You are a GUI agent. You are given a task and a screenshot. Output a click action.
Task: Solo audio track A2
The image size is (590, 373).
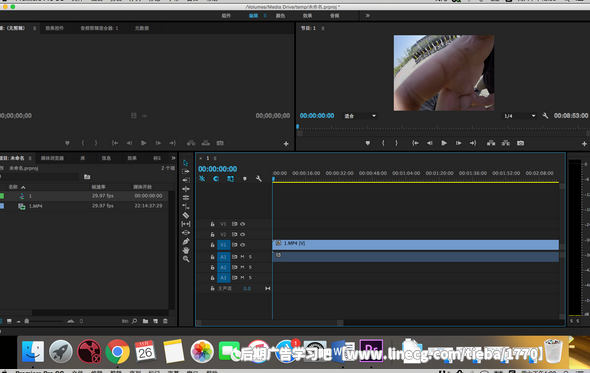[250, 267]
